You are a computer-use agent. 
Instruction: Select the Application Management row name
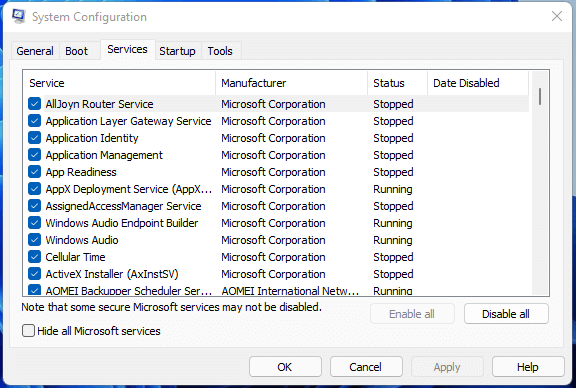[x=104, y=155]
